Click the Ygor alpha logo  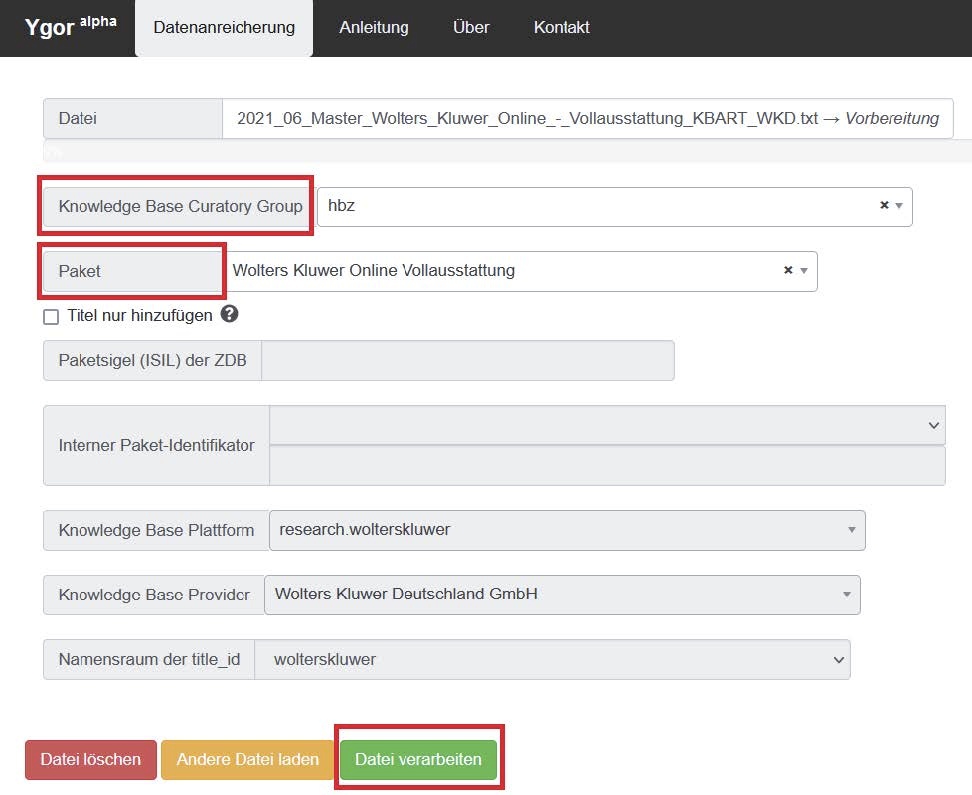69,27
